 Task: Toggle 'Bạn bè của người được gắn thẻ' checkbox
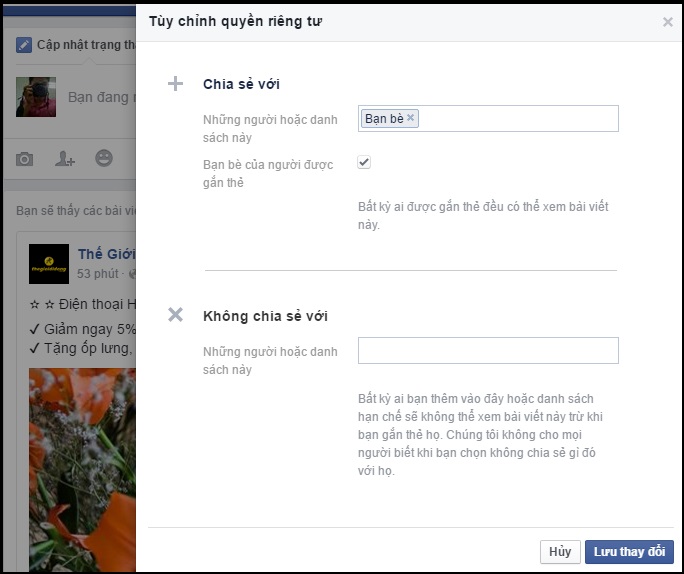364,162
